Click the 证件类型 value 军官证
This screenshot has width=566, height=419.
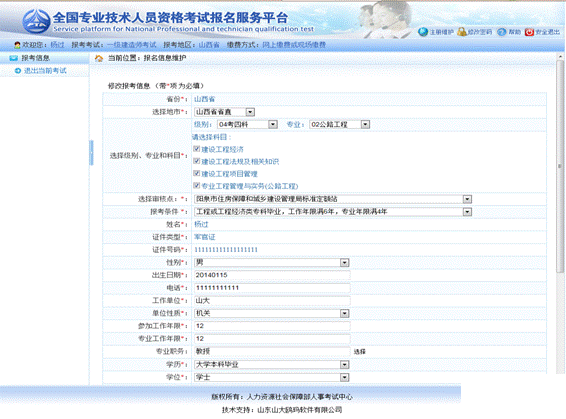[205, 237]
